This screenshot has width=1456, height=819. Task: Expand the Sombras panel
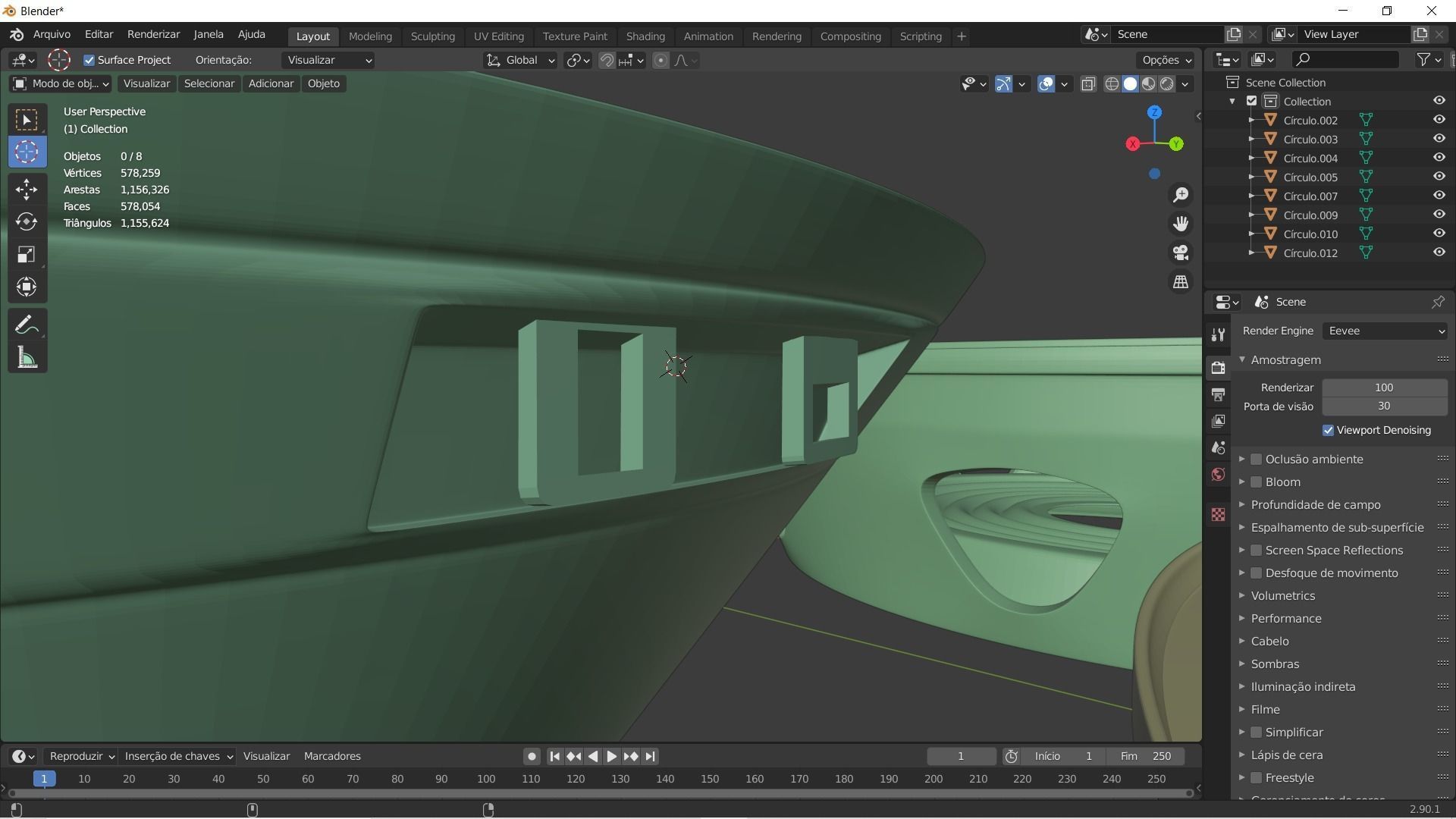click(x=1275, y=664)
